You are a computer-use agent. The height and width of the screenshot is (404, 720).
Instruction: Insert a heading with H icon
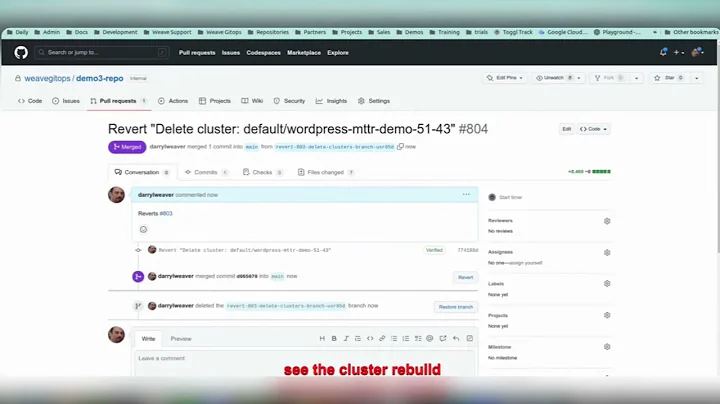point(322,338)
